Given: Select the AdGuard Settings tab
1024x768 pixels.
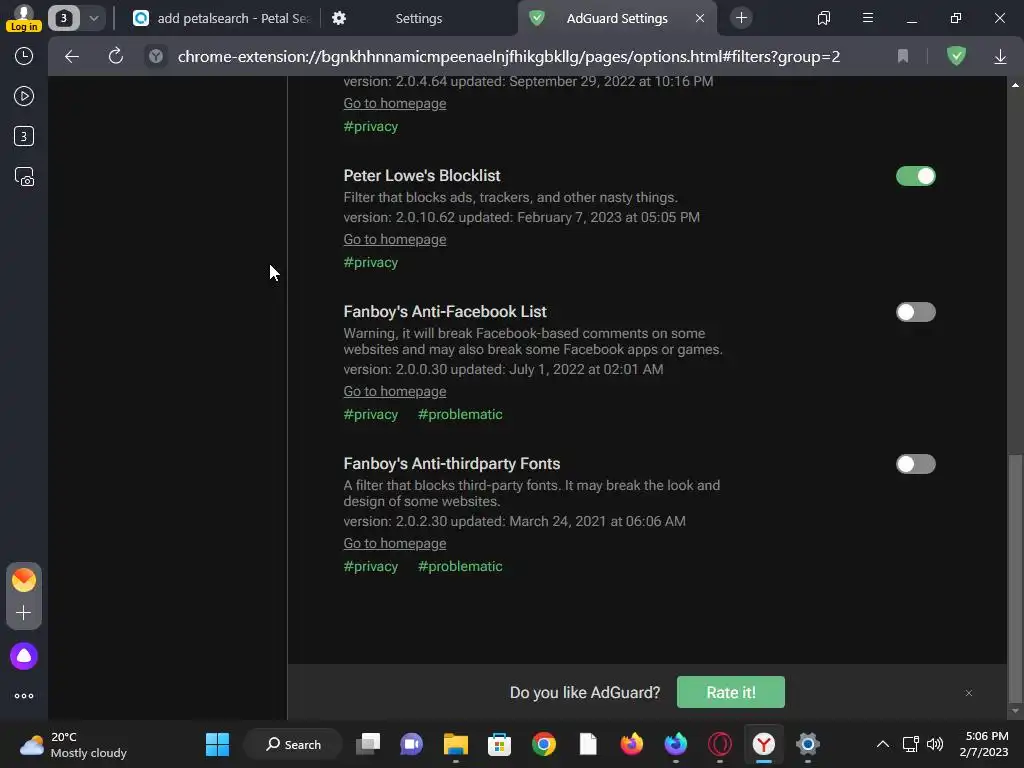Looking at the screenshot, I should click(x=616, y=18).
